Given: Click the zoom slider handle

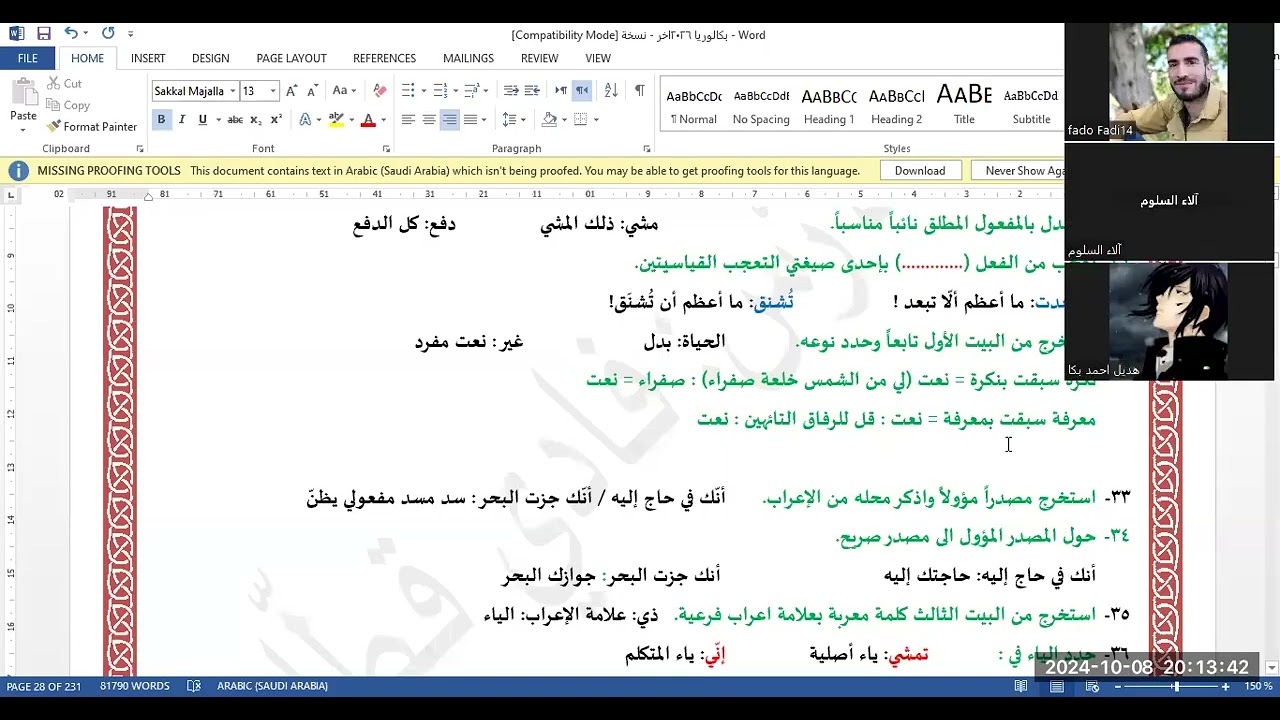Looking at the screenshot, I should (x=1176, y=687).
